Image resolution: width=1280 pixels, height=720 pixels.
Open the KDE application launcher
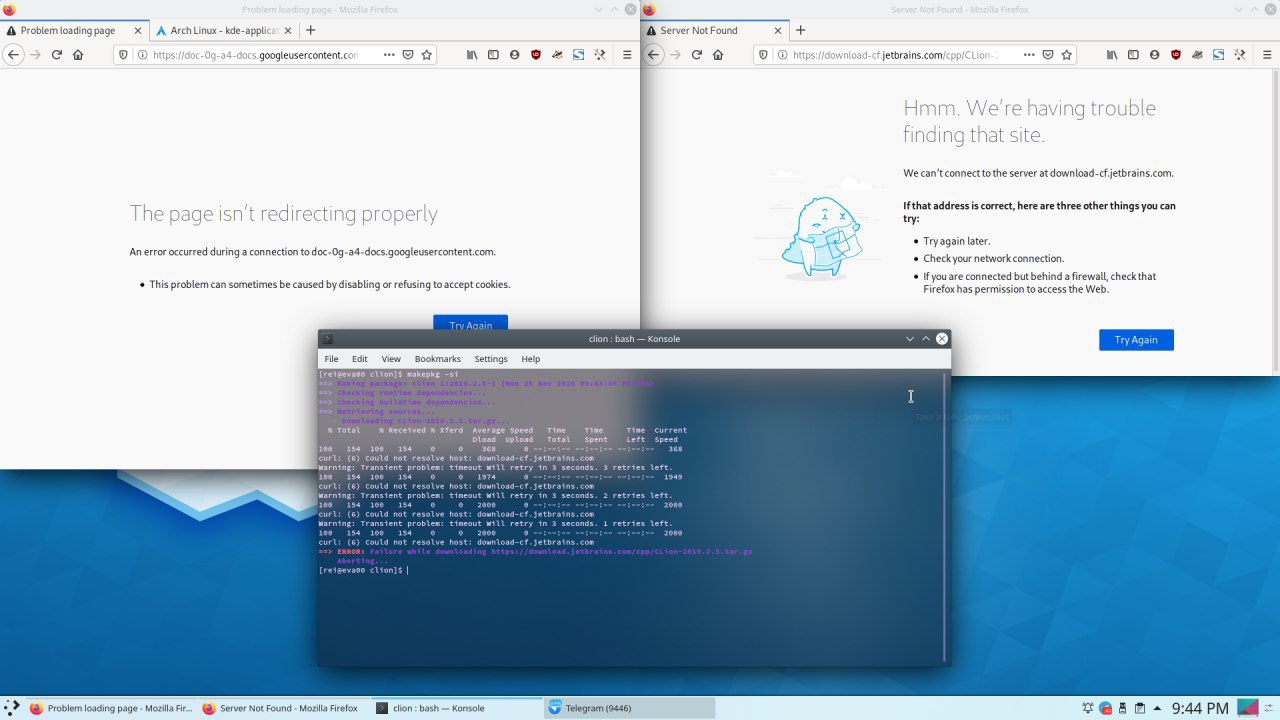12,708
